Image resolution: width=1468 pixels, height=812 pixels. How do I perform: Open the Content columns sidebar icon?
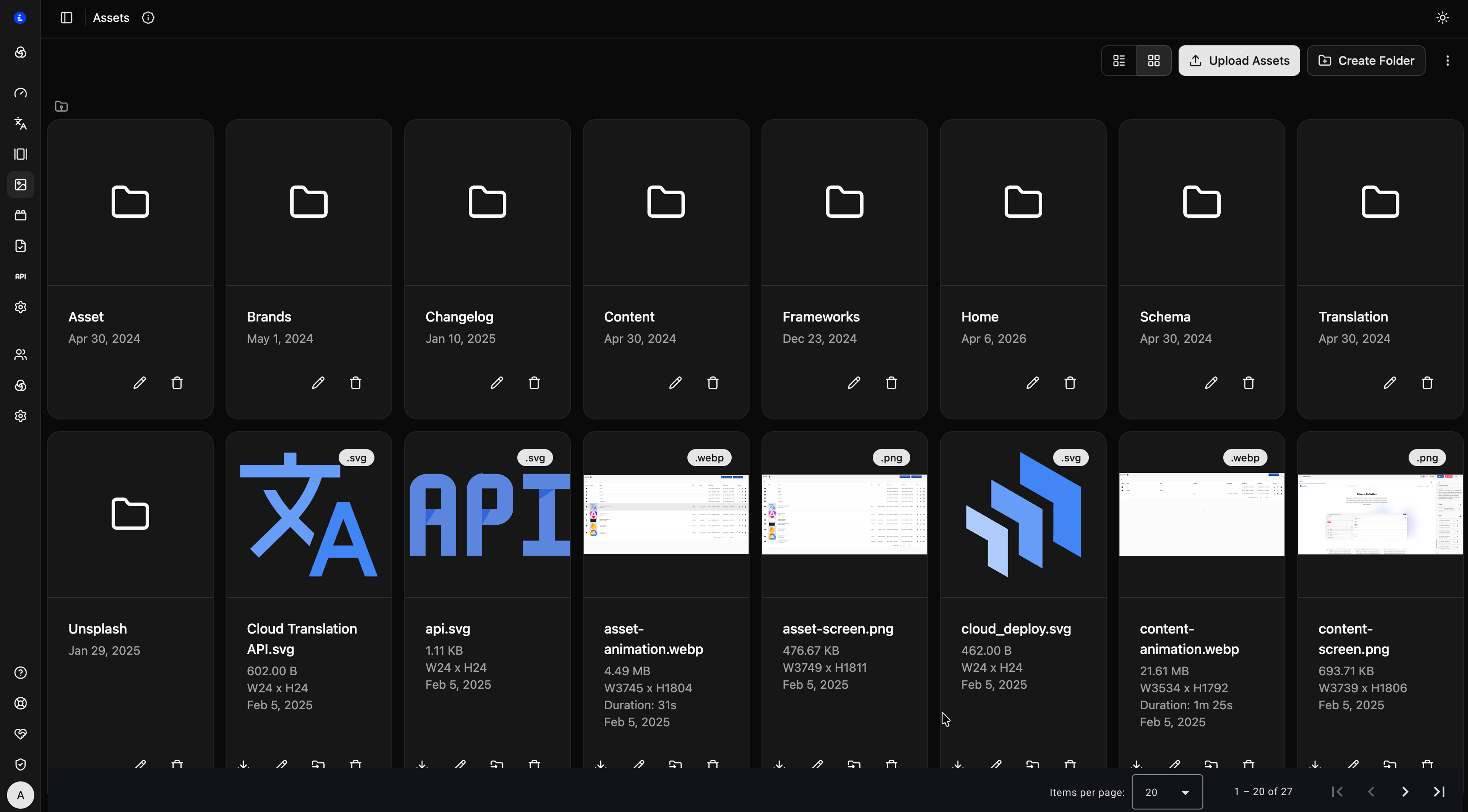tap(21, 154)
